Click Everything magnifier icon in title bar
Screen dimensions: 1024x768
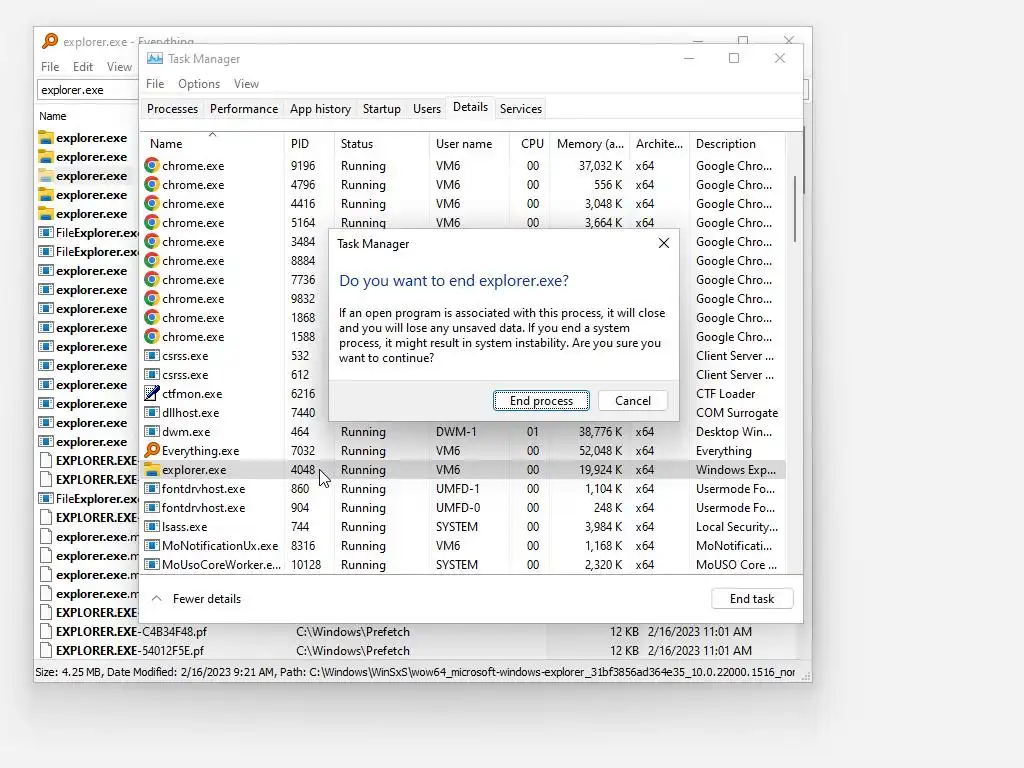point(50,41)
